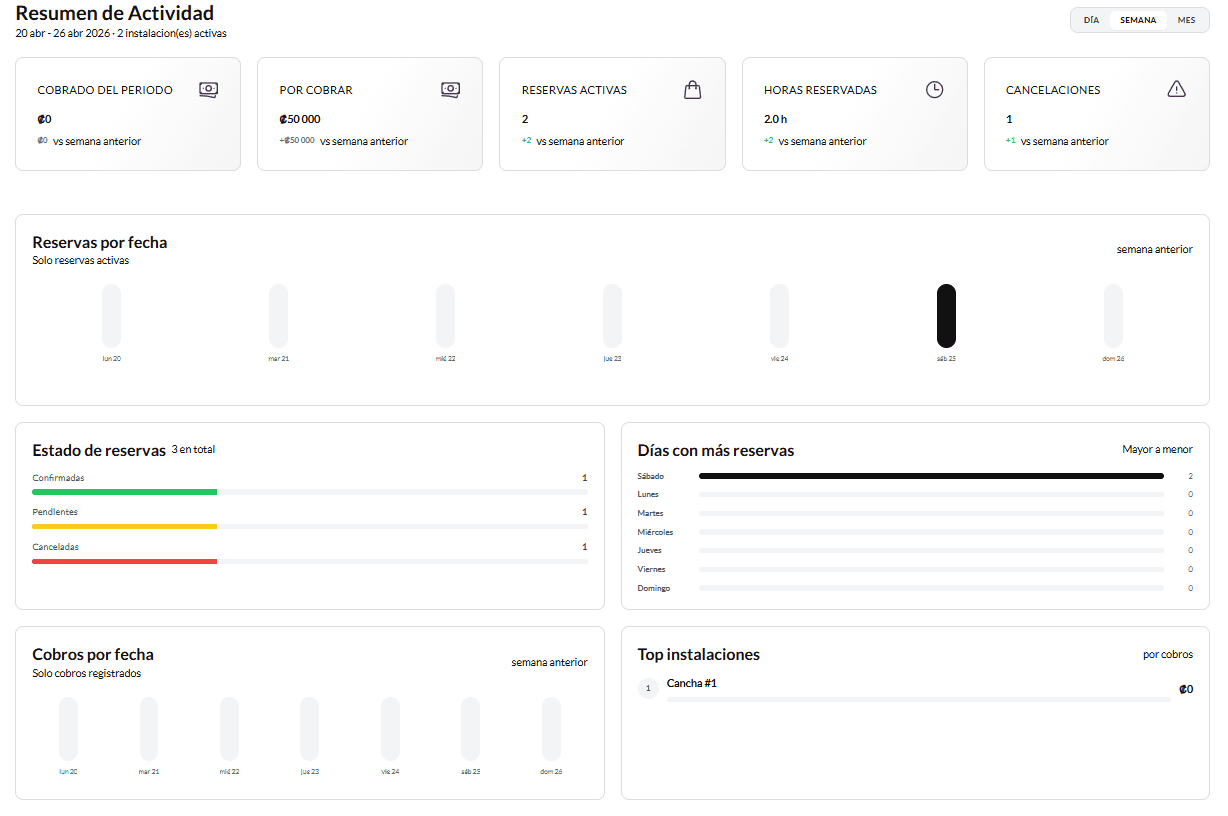Screen dimensions: 1228x816
Task: Click the cash icon in Por cobrar card
Action: 450,90
